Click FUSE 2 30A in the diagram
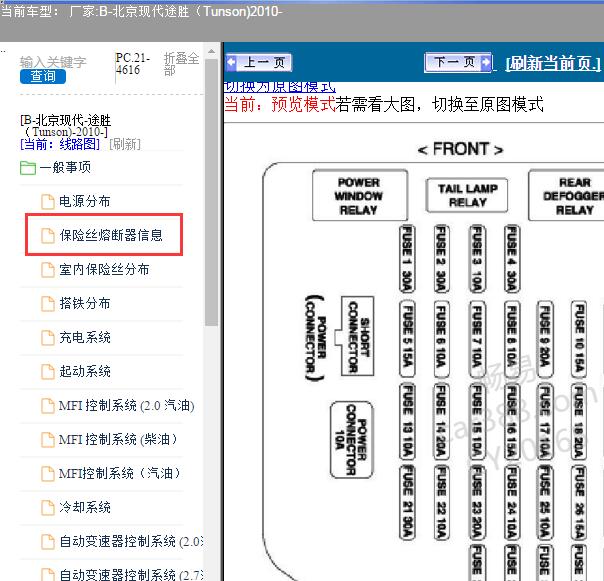Image resolution: width=604 pixels, height=581 pixels. (x=441, y=259)
